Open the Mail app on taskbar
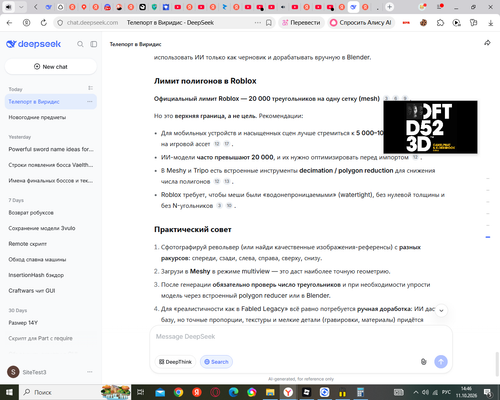The width and height of the screenshot is (500, 400). point(160,392)
